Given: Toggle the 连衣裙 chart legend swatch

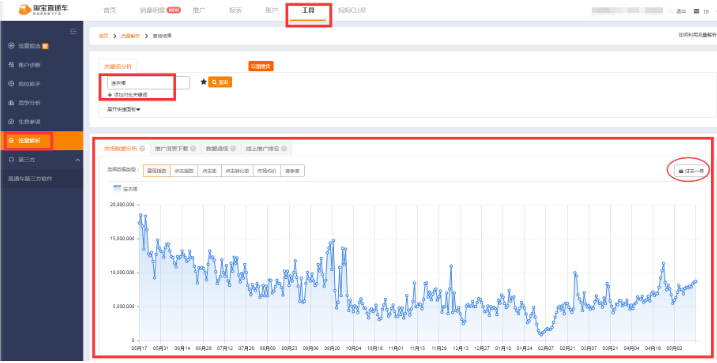Looking at the screenshot, I should coord(117,188).
